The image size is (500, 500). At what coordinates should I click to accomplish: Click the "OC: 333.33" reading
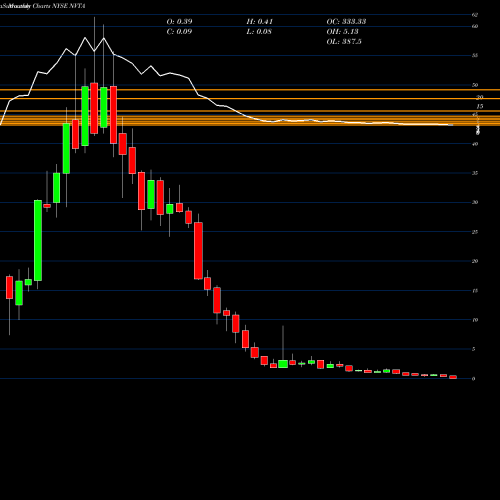pyautogui.click(x=346, y=22)
